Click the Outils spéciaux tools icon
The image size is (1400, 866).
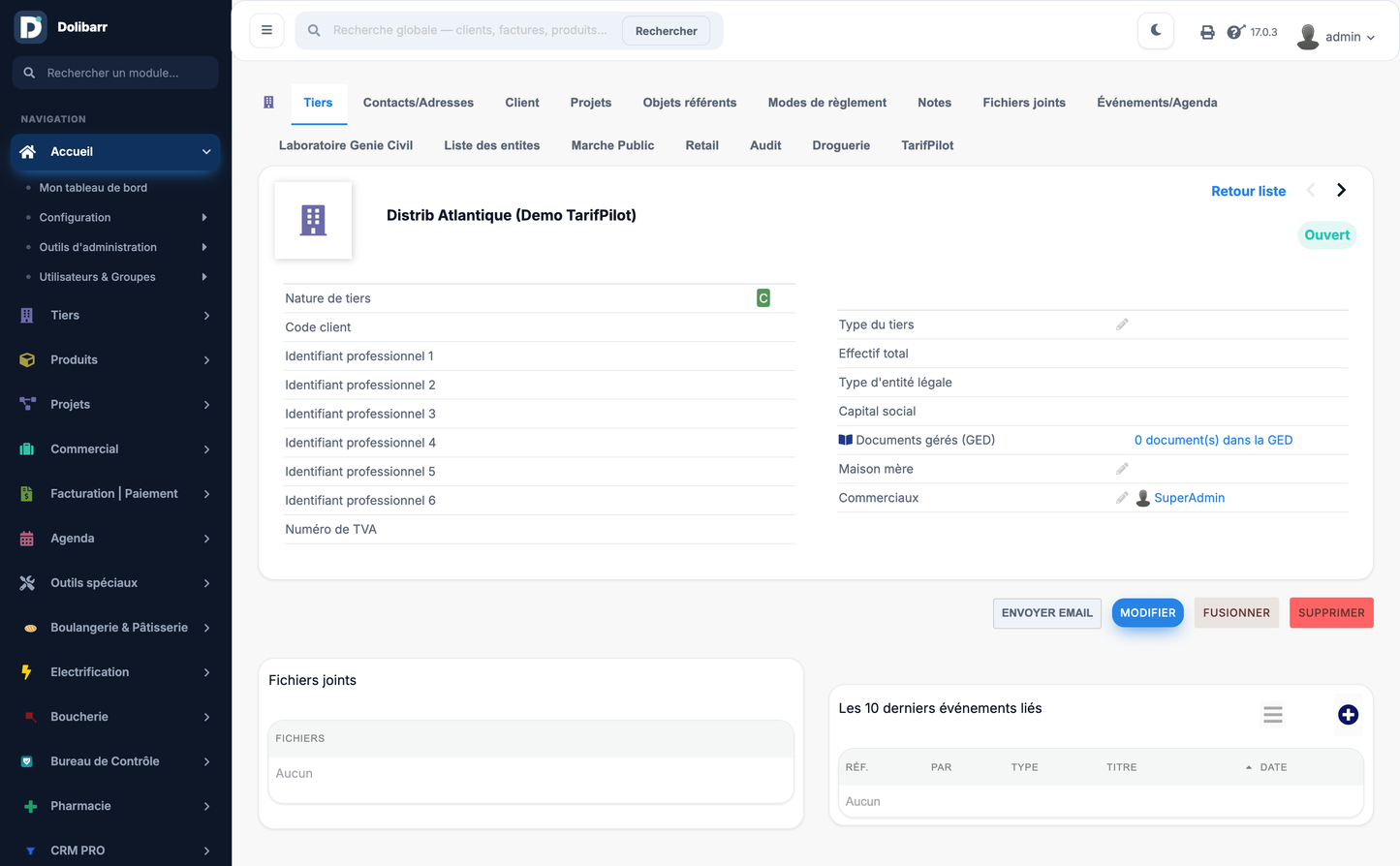pos(27,583)
